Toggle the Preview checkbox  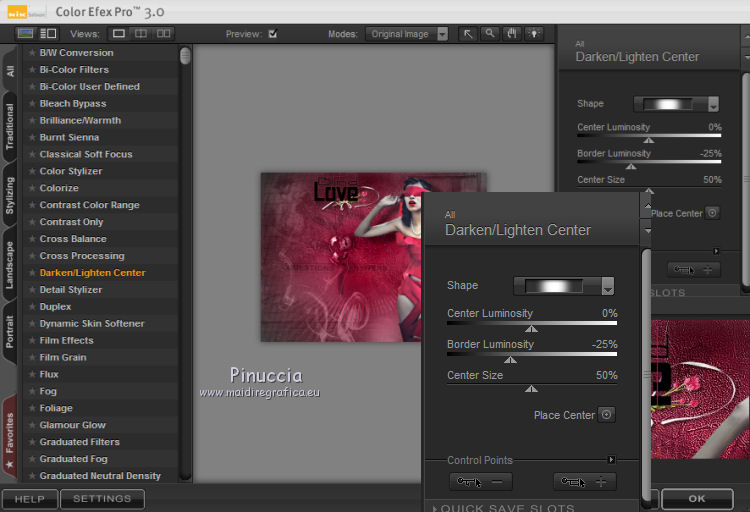[272, 34]
